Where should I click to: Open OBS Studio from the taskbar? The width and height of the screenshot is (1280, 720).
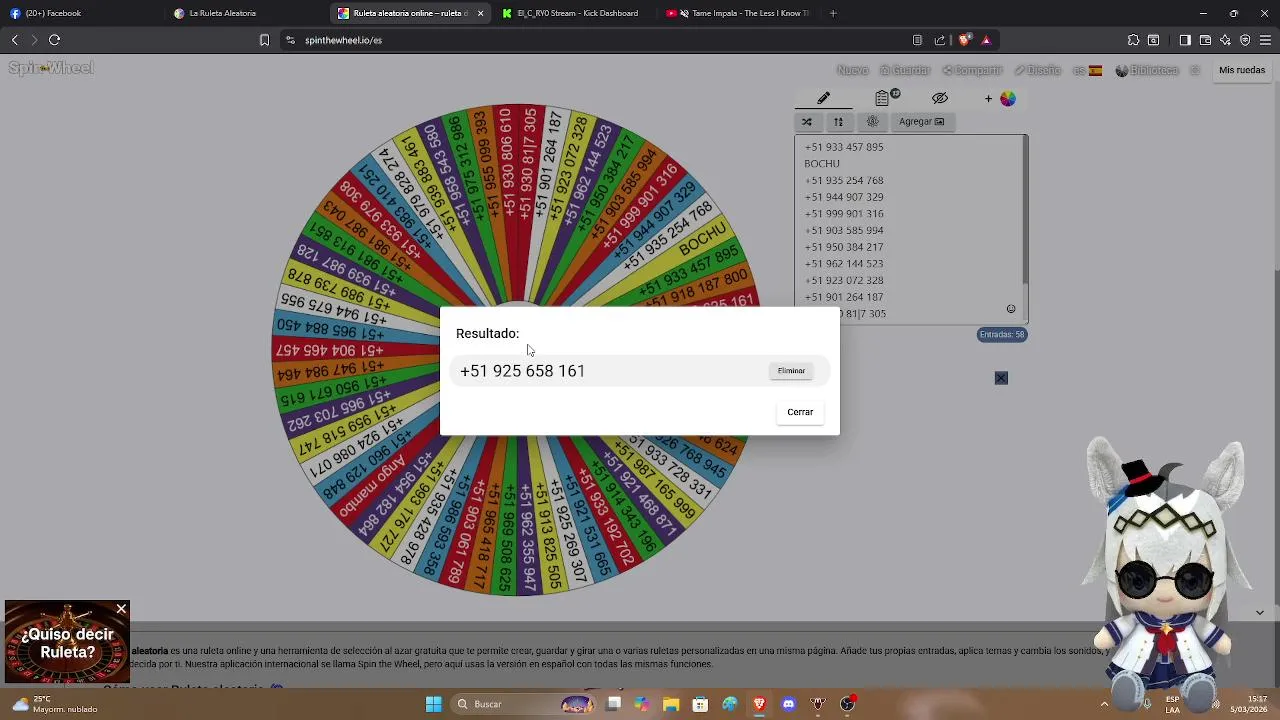coord(847,704)
